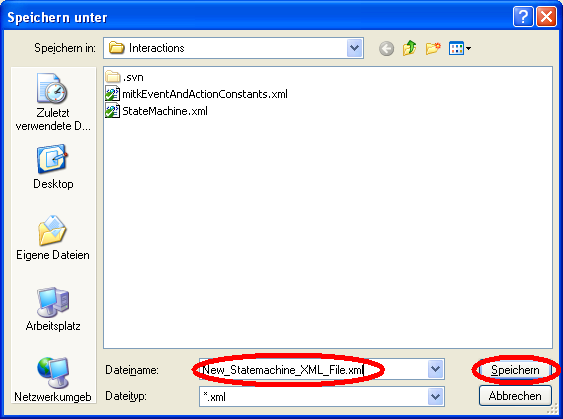Select StateMachine.xml file
The image size is (563, 419).
(x=157, y=111)
